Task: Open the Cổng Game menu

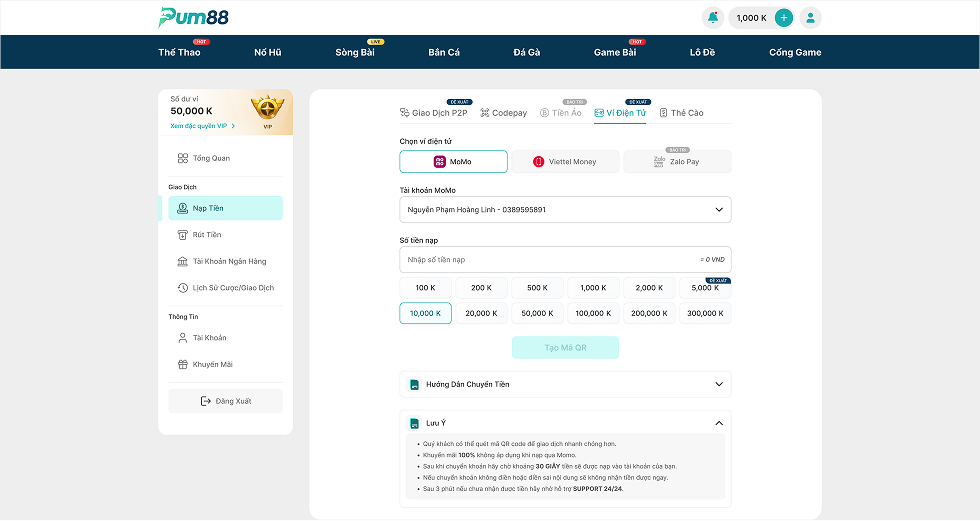Action: coord(795,52)
